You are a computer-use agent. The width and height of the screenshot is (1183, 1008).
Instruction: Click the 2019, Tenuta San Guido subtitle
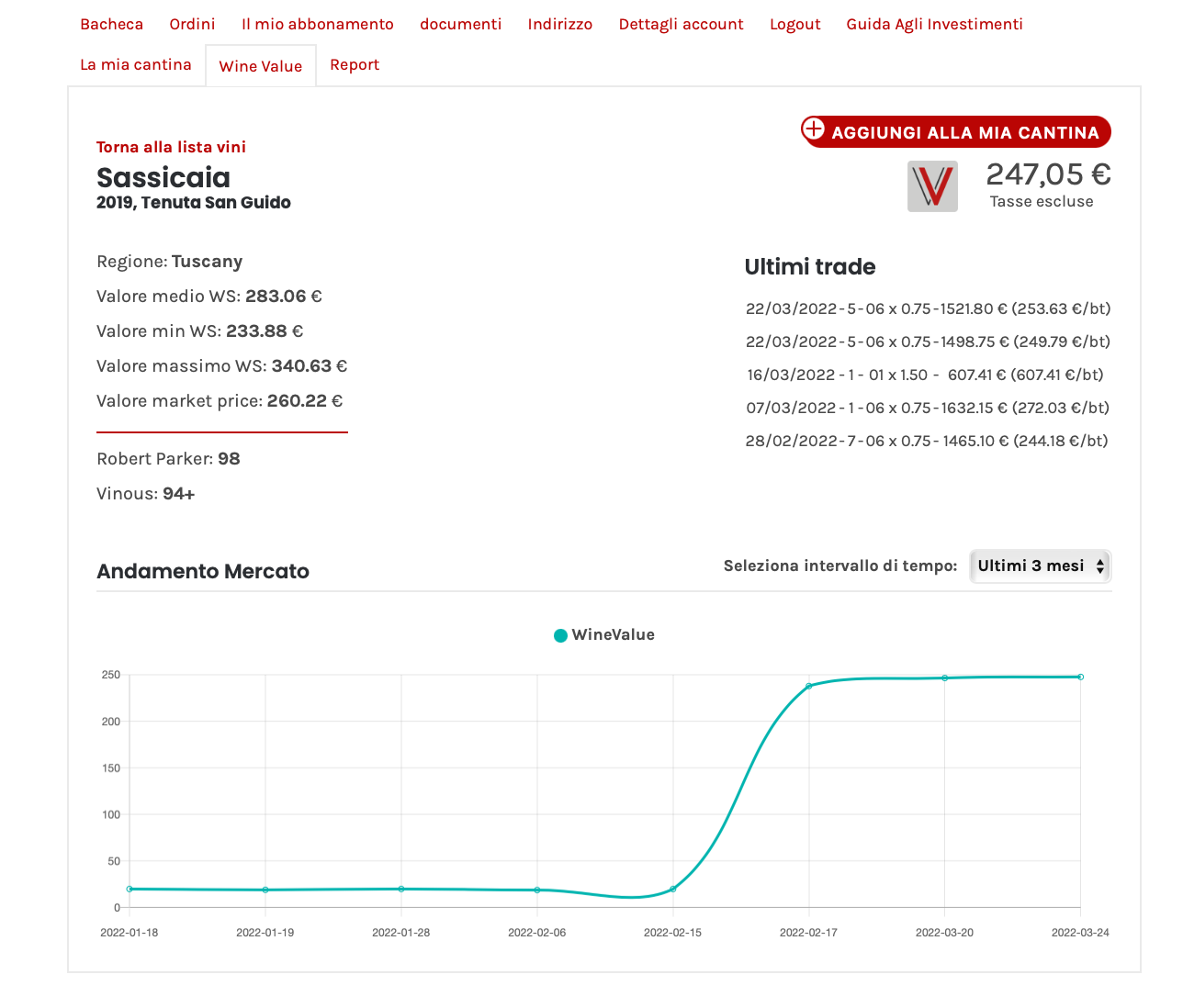pos(194,203)
